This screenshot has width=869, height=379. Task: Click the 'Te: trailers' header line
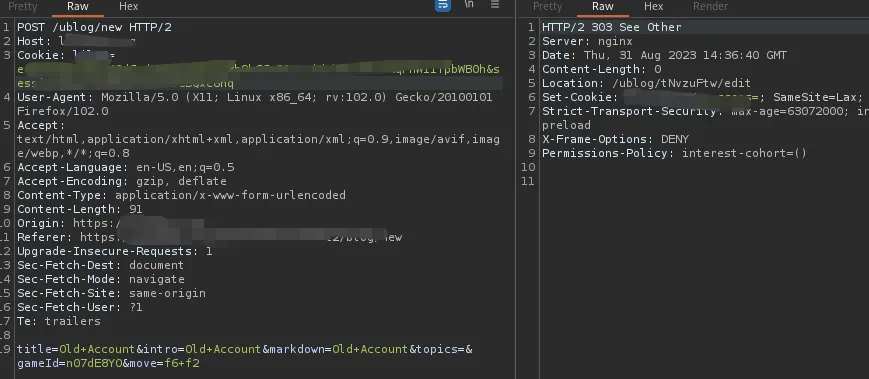point(59,321)
